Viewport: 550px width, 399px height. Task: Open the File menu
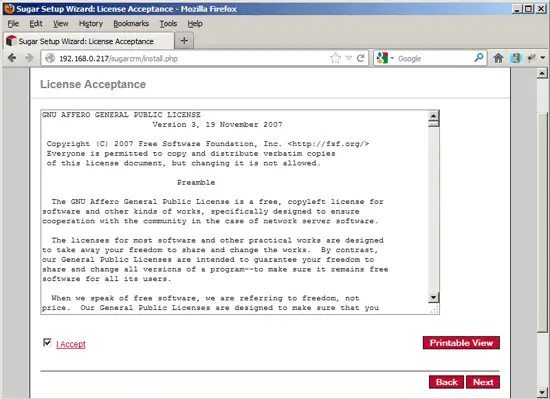tap(13, 23)
